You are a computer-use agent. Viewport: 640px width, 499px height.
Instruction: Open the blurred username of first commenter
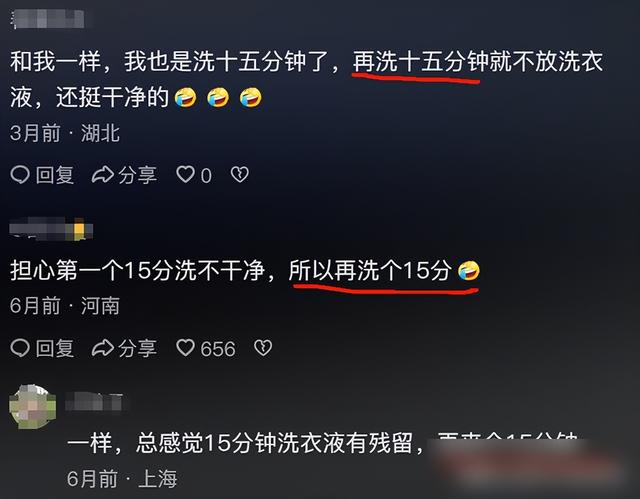[47, 19]
